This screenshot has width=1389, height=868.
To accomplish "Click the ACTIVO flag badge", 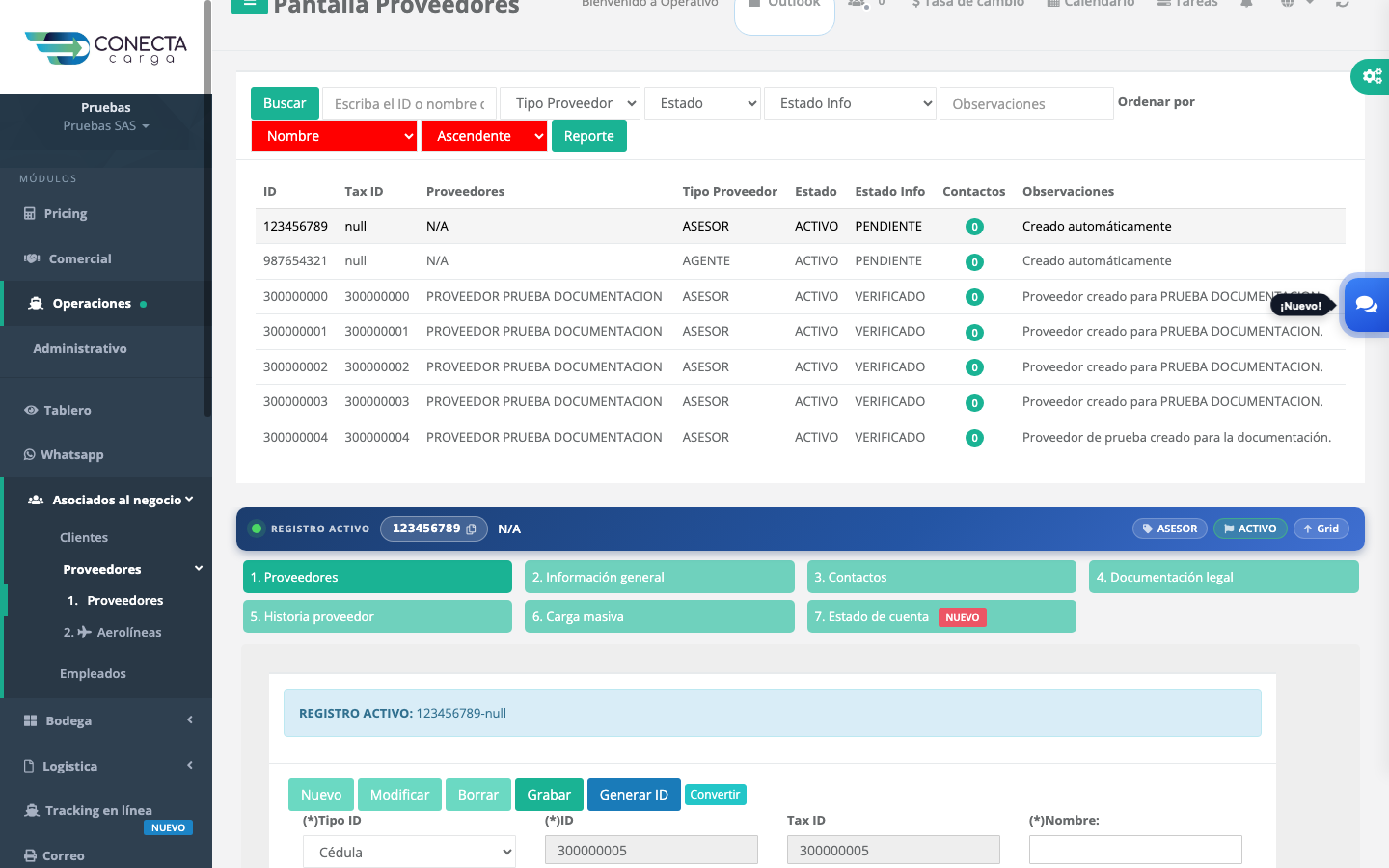I will click(1250, 529).
